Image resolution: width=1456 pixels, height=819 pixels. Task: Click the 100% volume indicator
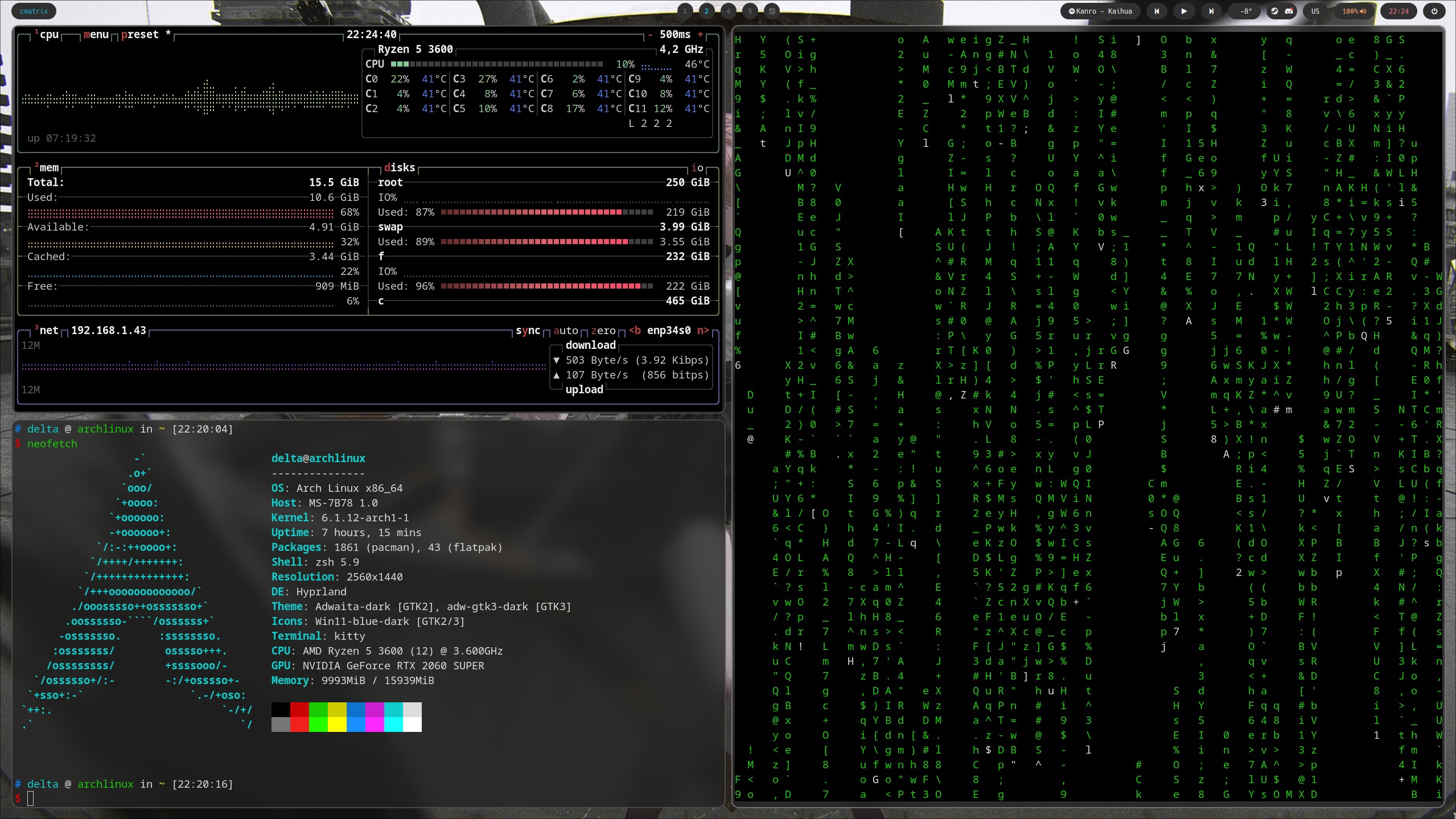(1354, 11)
